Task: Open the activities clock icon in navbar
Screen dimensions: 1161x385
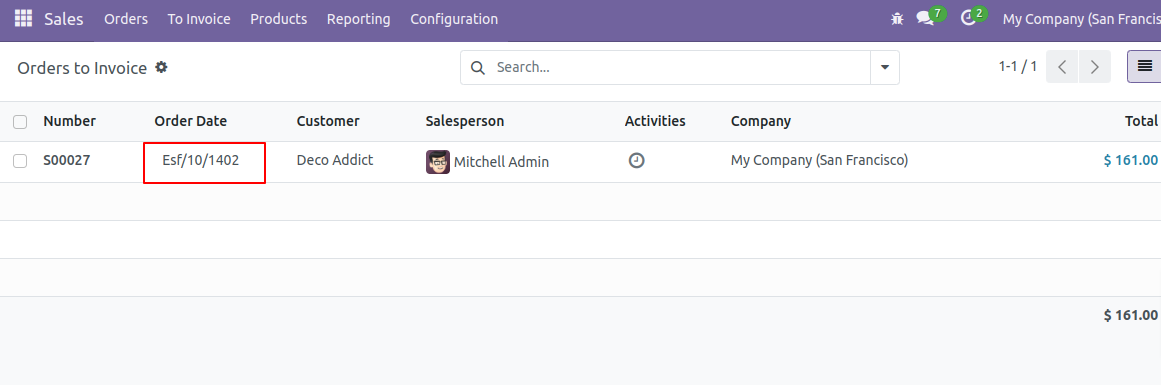Action: tap(968, 19)
